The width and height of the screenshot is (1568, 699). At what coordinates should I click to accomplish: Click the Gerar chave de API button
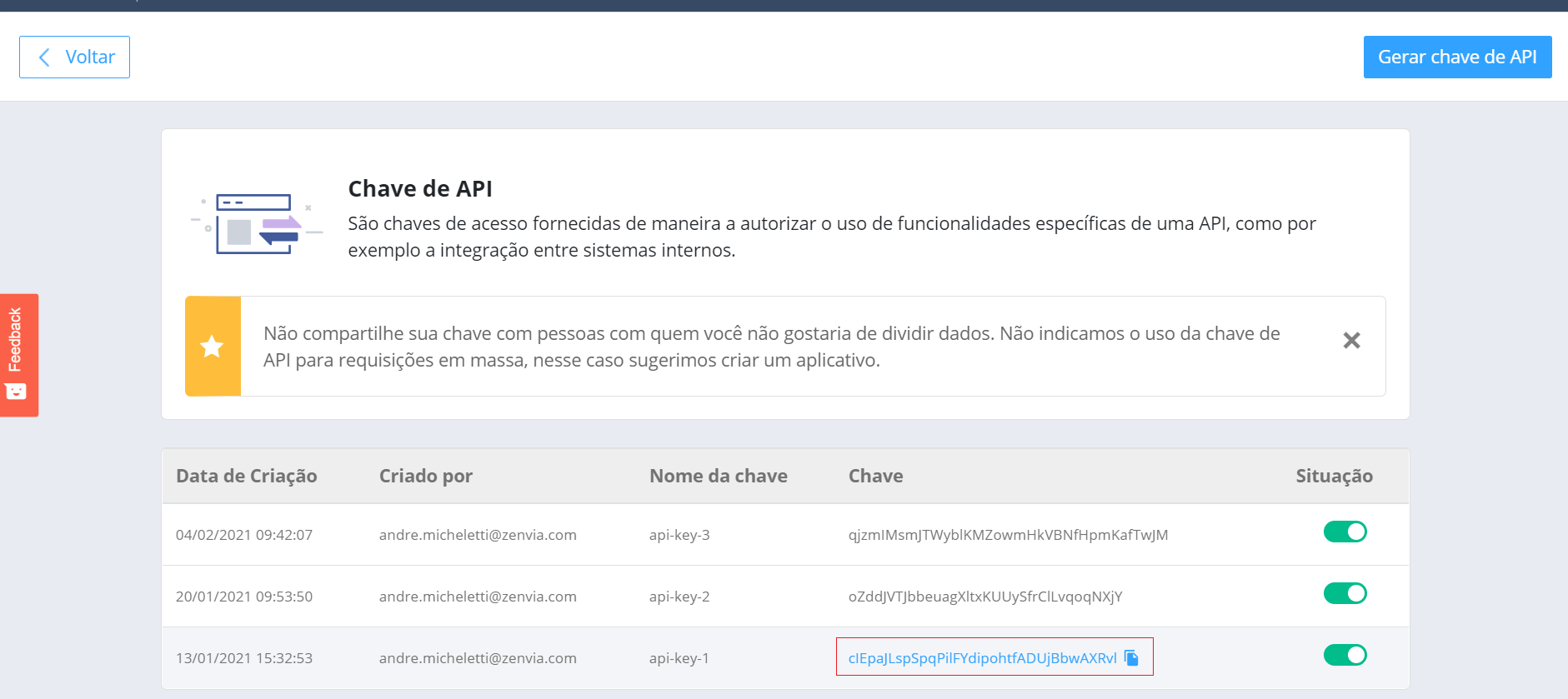coord(1457,57)
